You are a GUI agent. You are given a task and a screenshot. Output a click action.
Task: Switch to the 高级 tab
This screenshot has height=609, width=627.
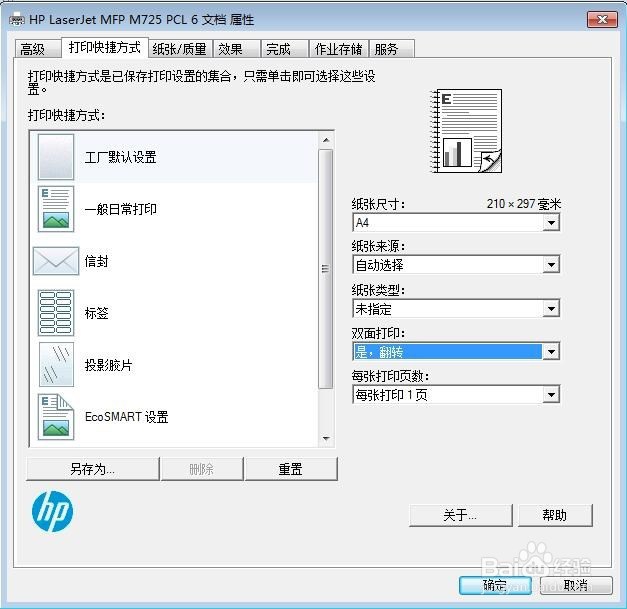[x=36, y=49]
